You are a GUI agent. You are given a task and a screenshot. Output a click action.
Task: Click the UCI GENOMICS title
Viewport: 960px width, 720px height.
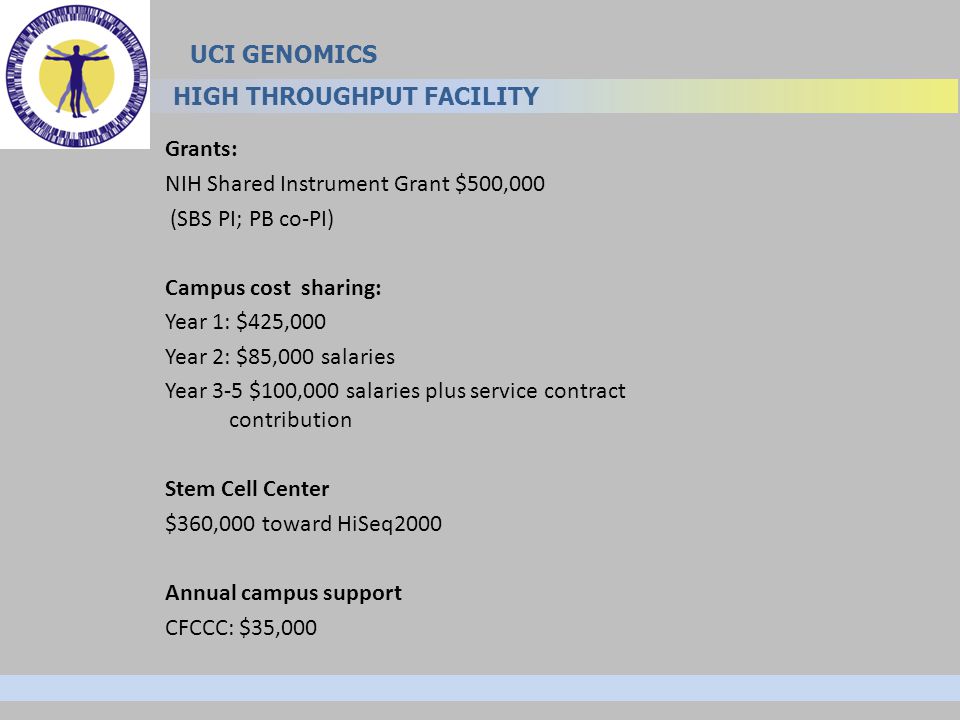(x=283, y=54)
